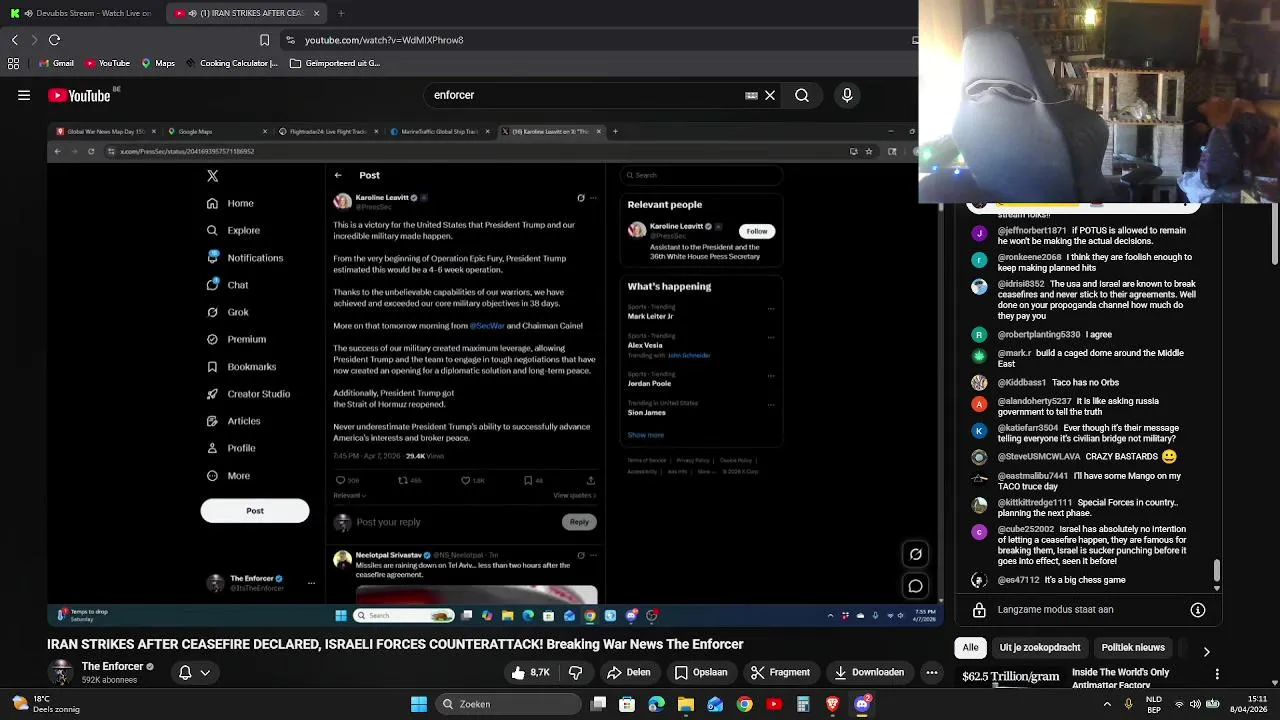1280x720 pixels.
Task: Open the Maps bookmark
Action: (x=158, y=63)
